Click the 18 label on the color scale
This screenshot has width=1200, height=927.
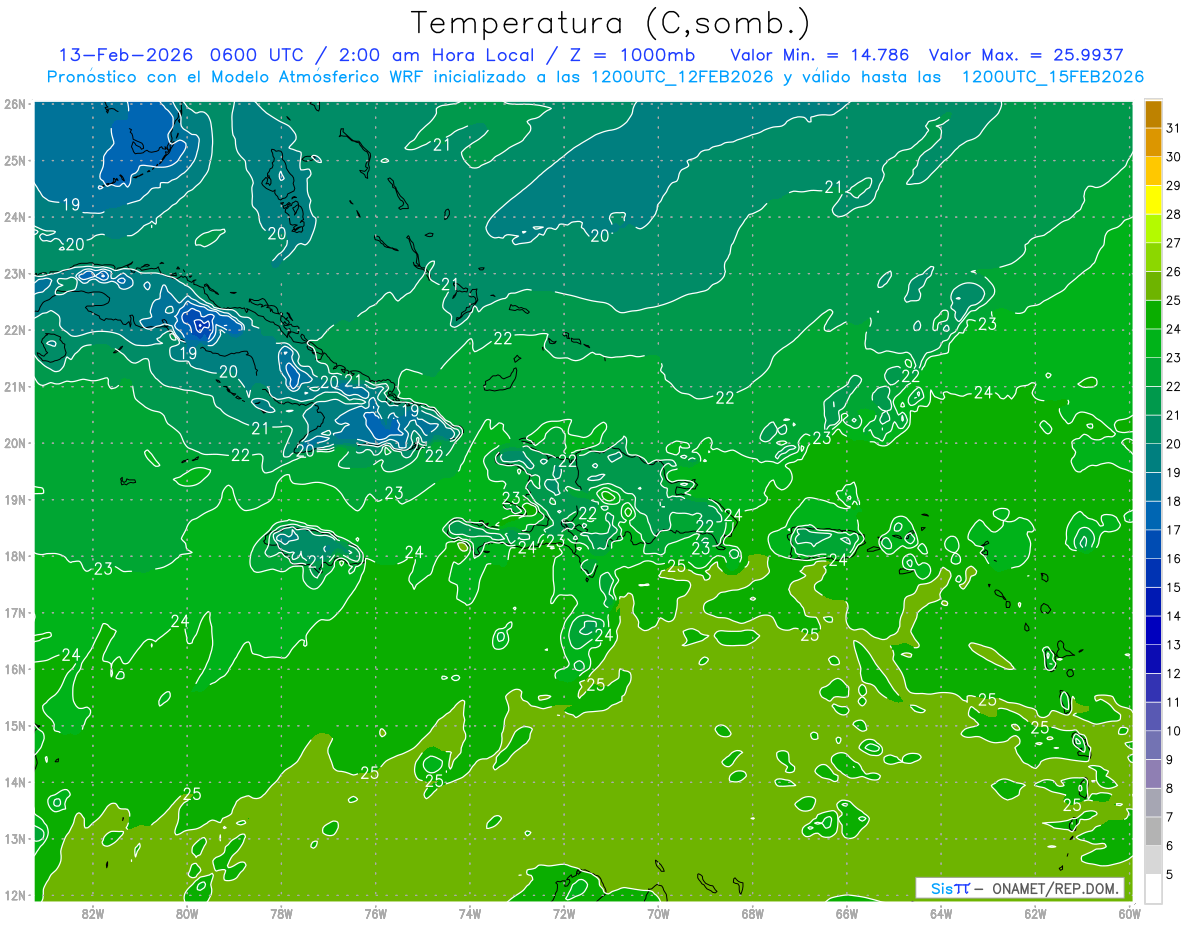(1173, 502)
